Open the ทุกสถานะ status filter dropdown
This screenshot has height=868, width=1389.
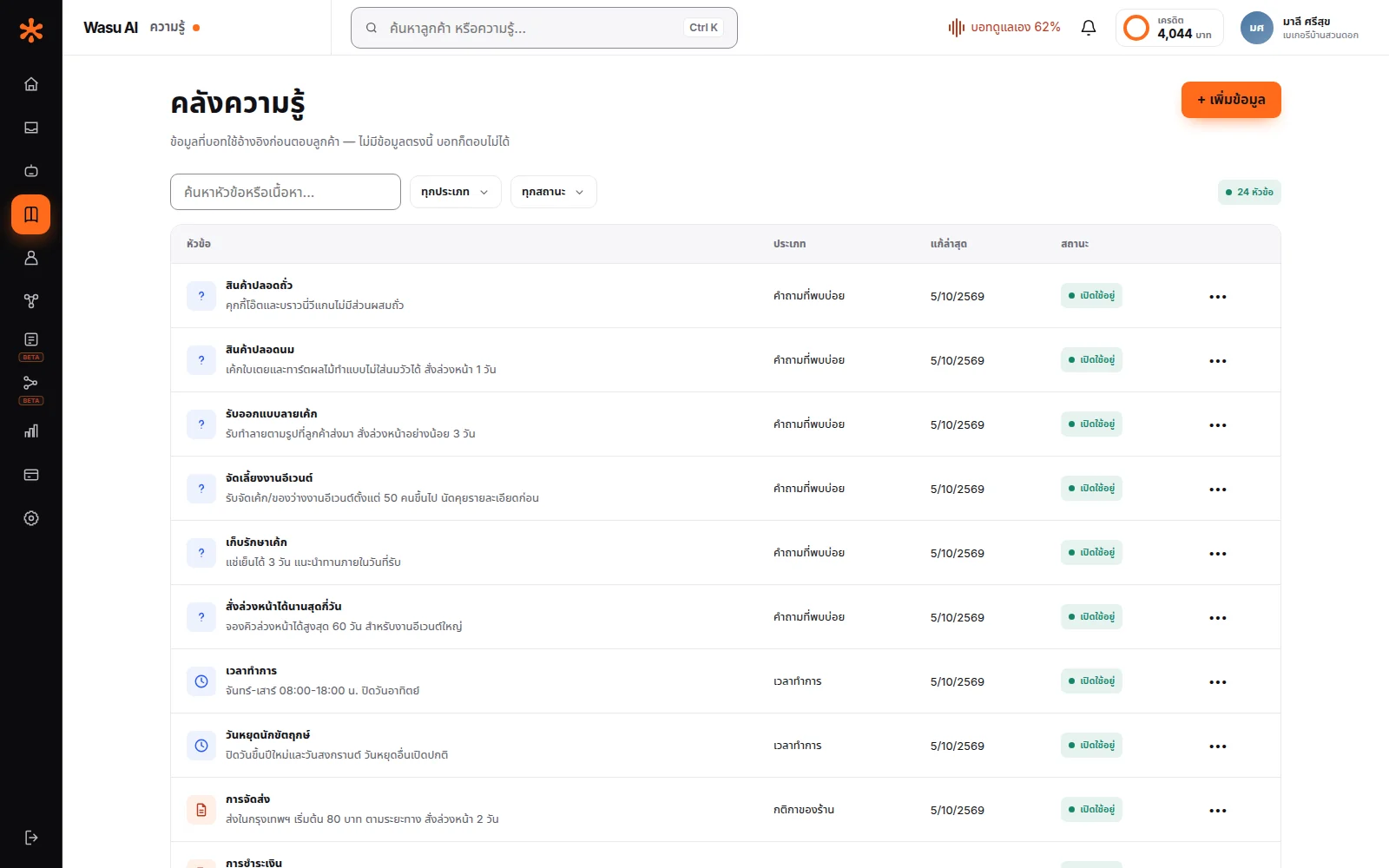[554, 192]
